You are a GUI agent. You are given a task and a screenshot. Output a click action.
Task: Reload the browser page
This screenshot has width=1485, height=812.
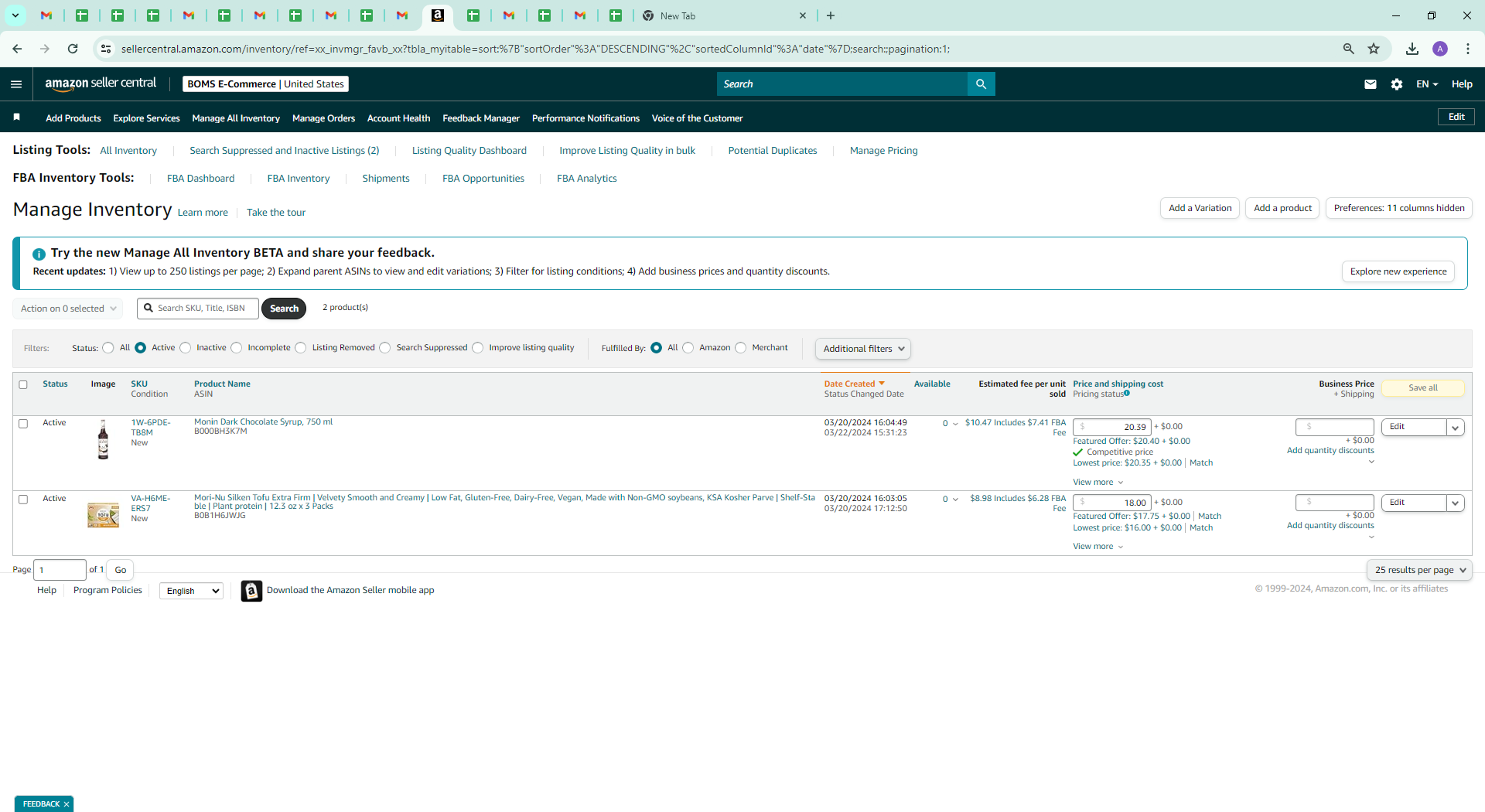click(73, 49)
